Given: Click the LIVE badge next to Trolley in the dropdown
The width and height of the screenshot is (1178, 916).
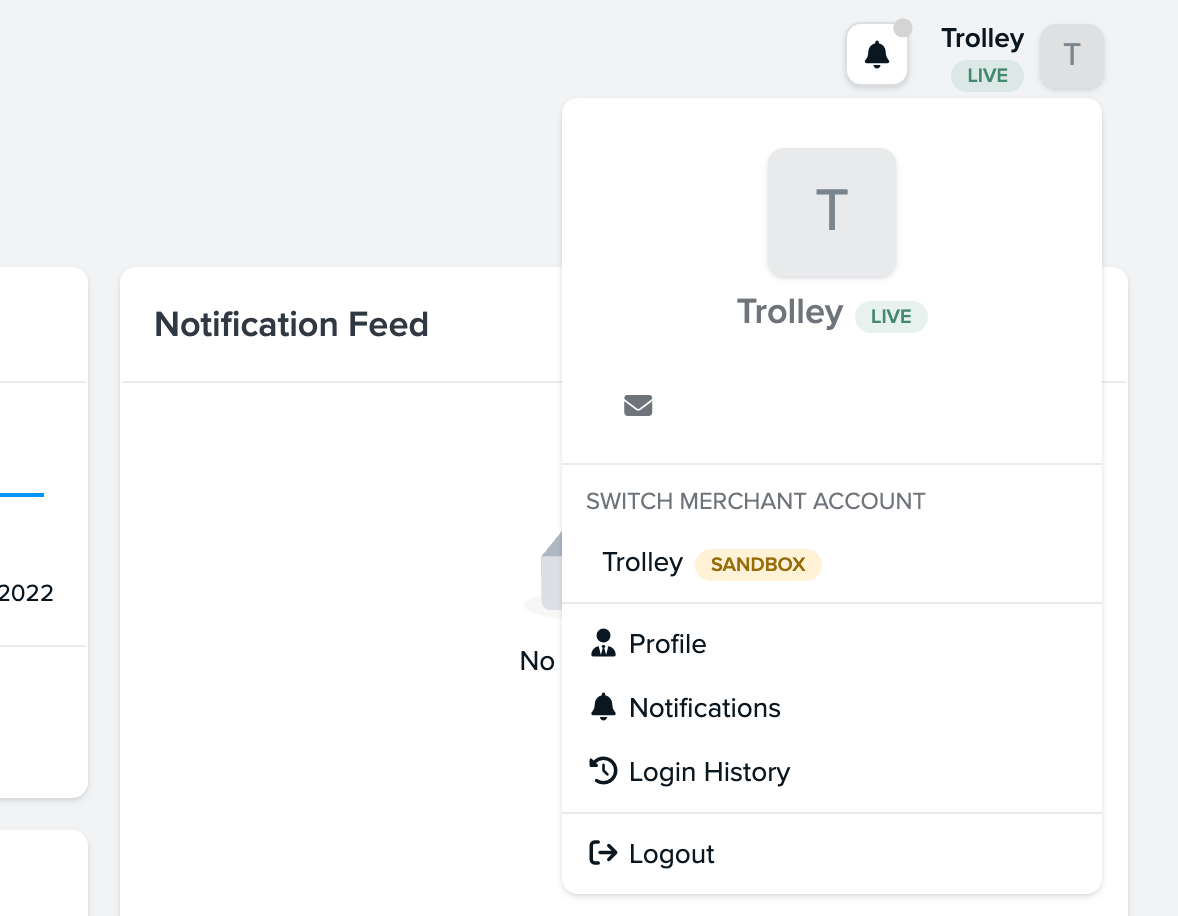Looking at the screenshot, I should pos(890,316).
